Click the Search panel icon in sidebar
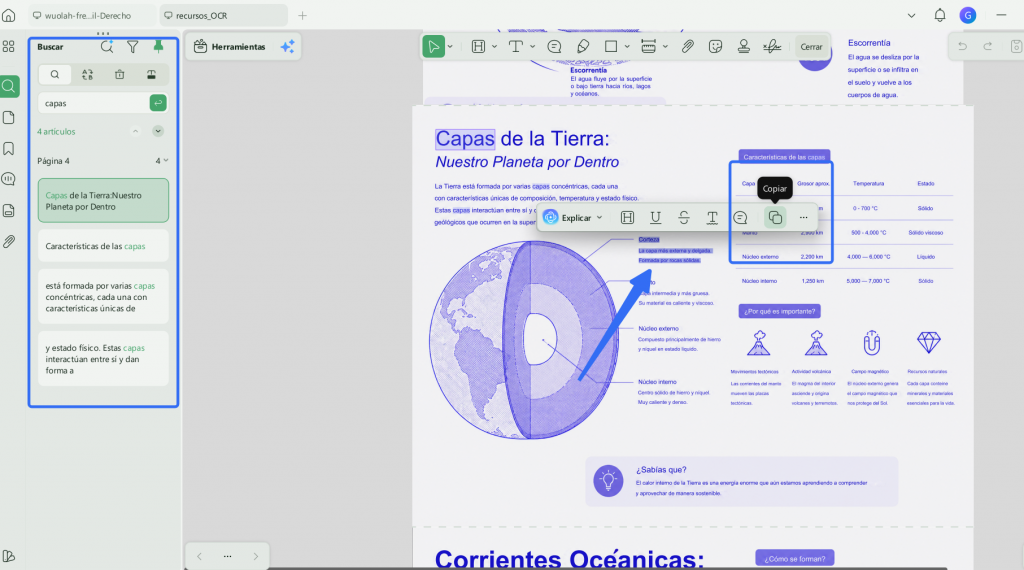The image size is (1024, 570). (x=9, y=86)
